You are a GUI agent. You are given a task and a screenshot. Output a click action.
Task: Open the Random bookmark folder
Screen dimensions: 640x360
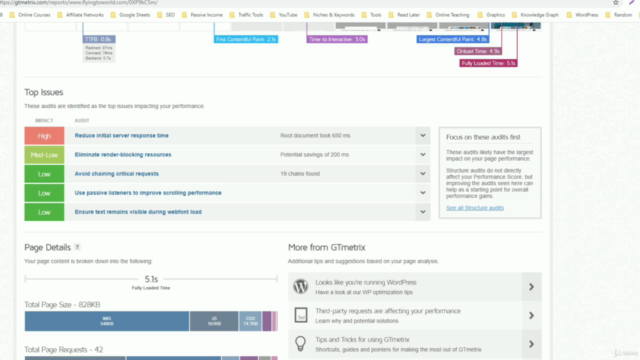coord(618,15)
